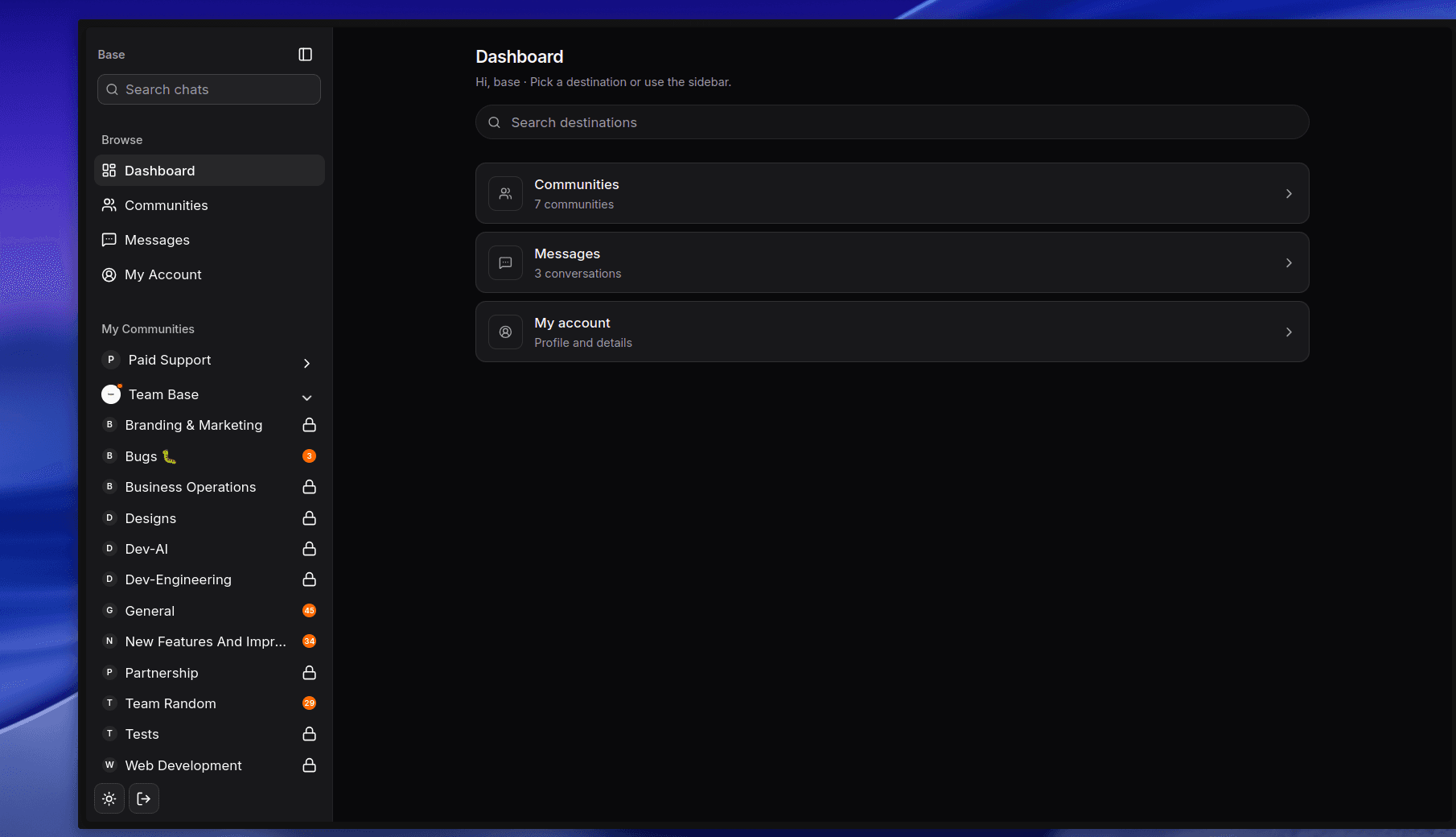Click the lock icon beside Business Operations

[x=309, y=487]
